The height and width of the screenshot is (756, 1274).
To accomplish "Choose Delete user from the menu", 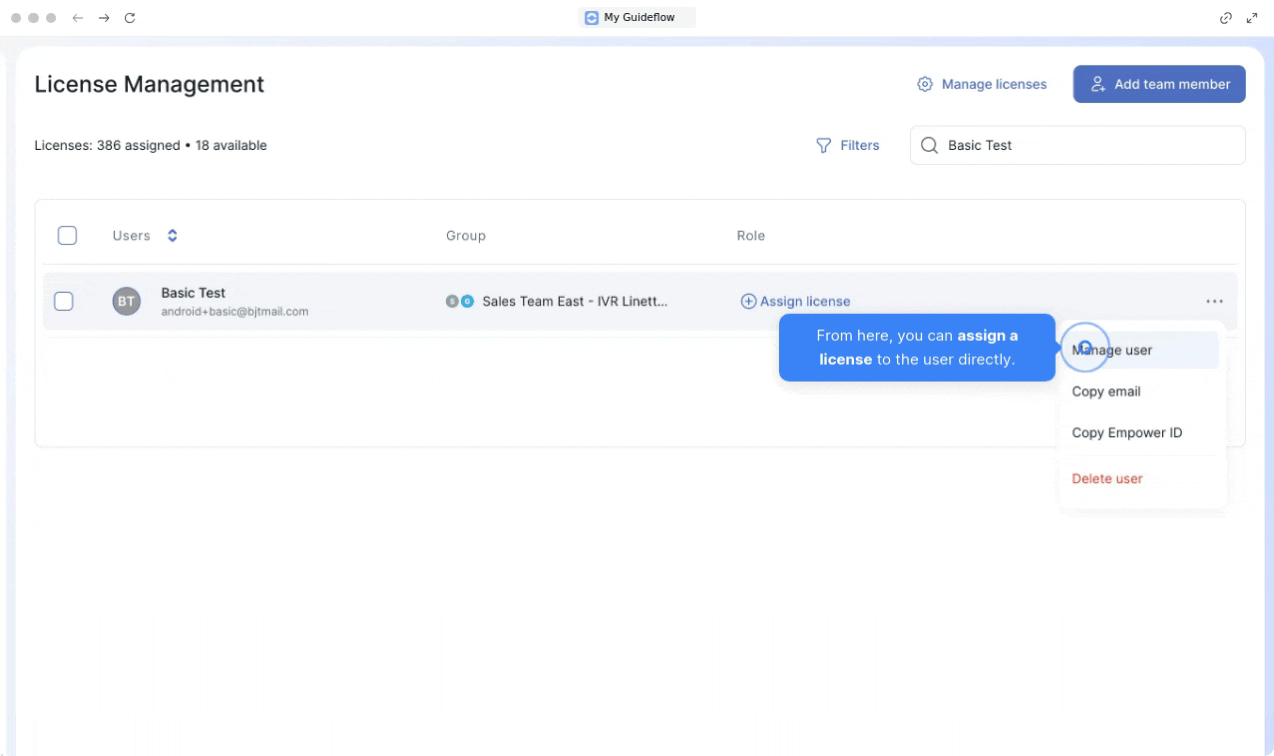I will [1107, 478].
